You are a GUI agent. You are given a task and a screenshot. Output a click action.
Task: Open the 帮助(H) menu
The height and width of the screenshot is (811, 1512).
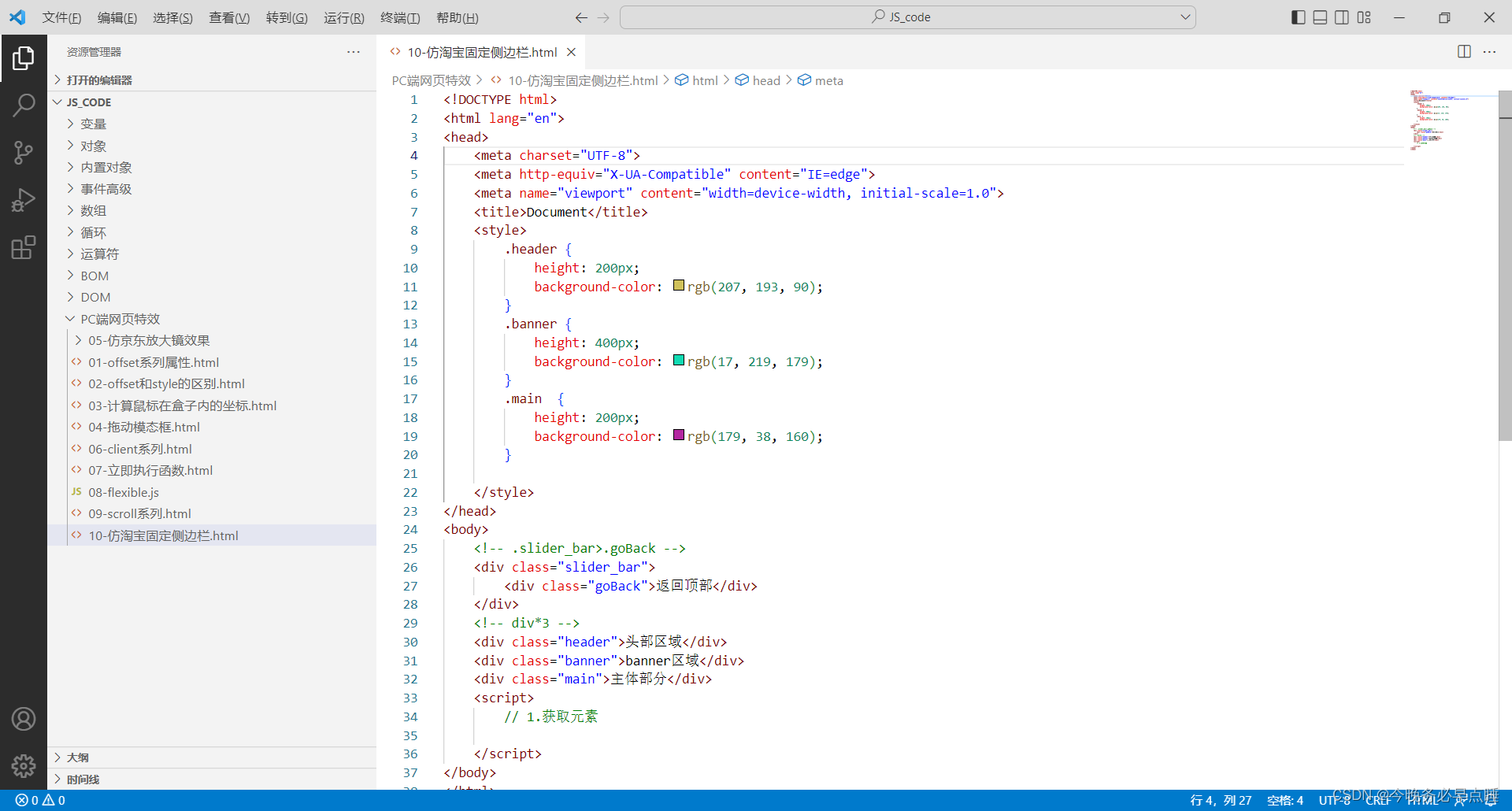[457, 17]
